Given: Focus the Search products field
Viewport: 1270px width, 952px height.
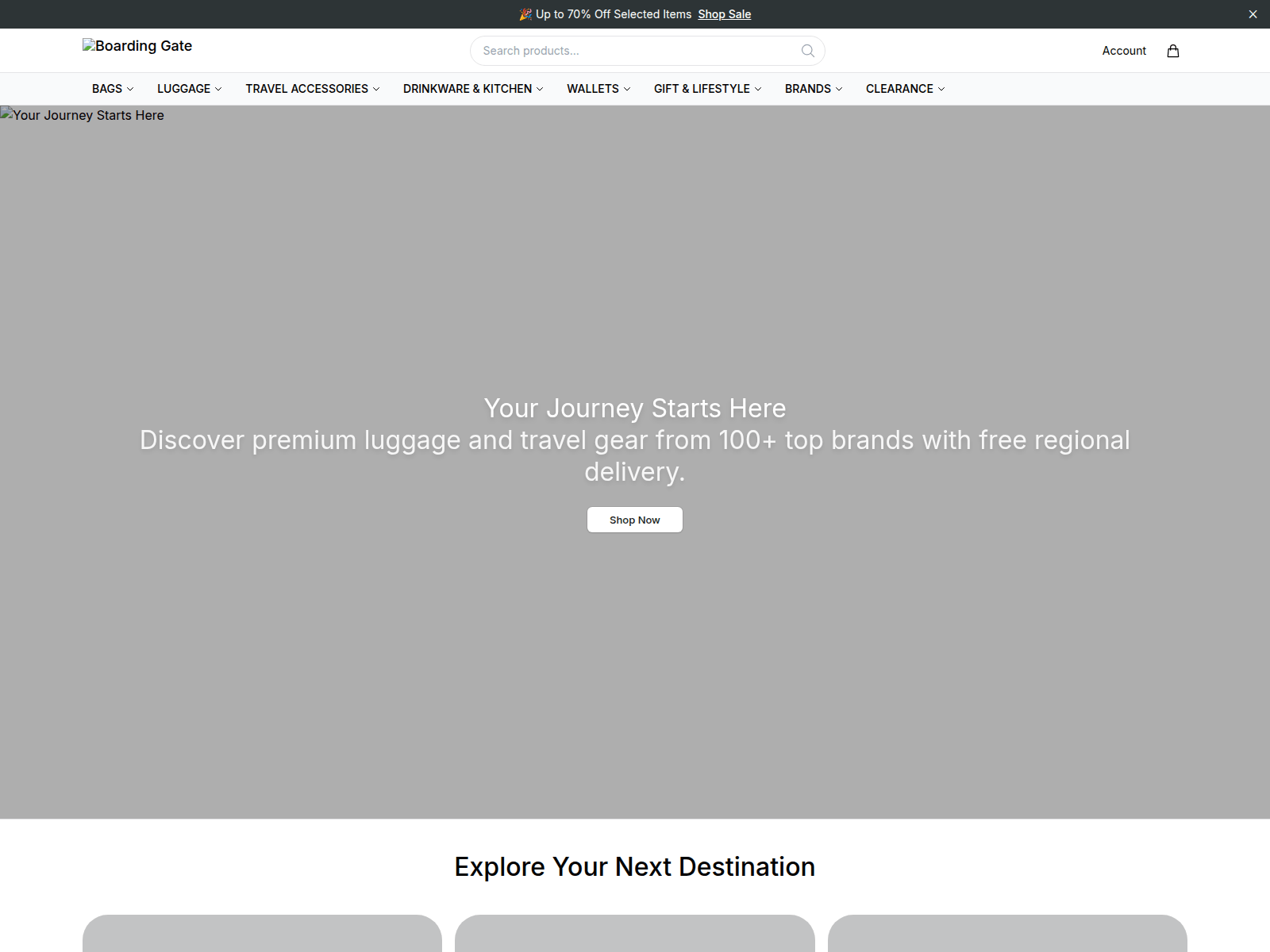Looking at the screenshot, I should click(x=648, y=51).
